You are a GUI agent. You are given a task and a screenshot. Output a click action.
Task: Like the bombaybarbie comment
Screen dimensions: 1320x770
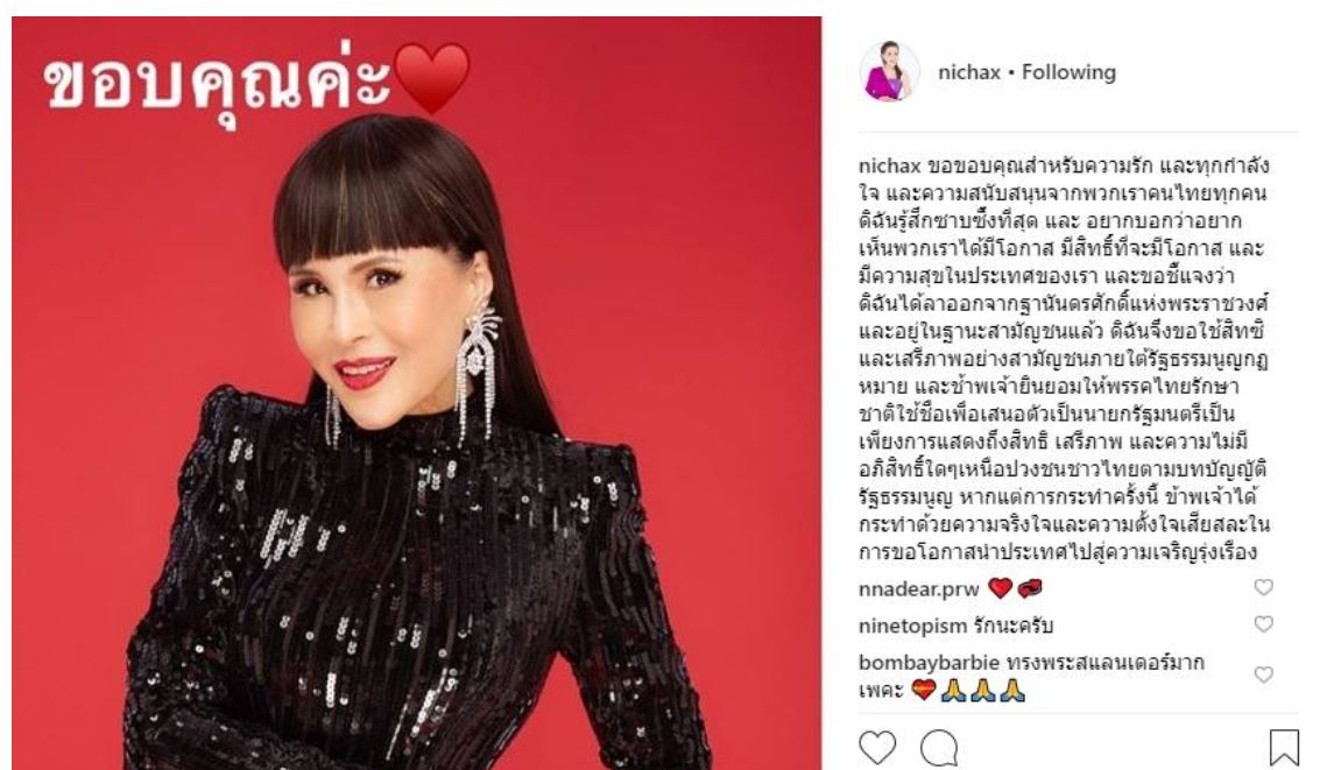coord(1264,675)
